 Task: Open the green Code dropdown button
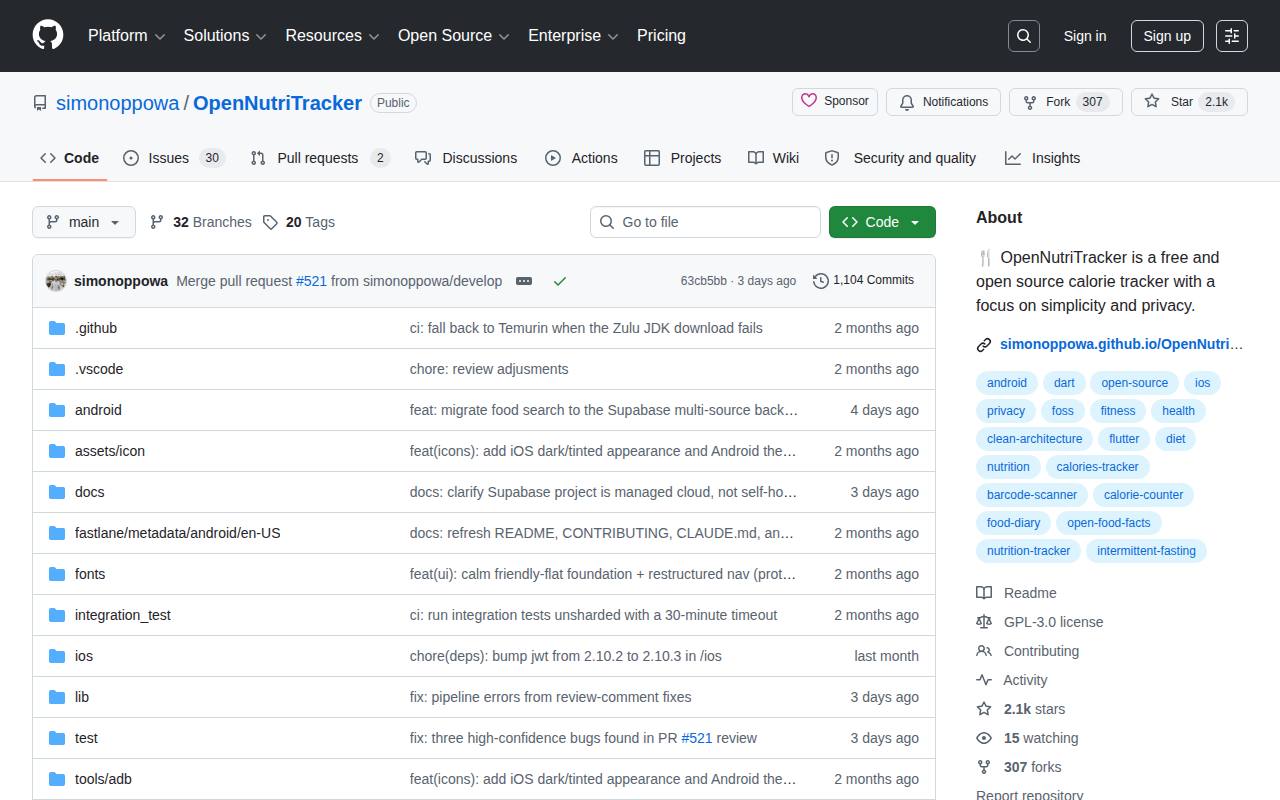click(882, 222)
